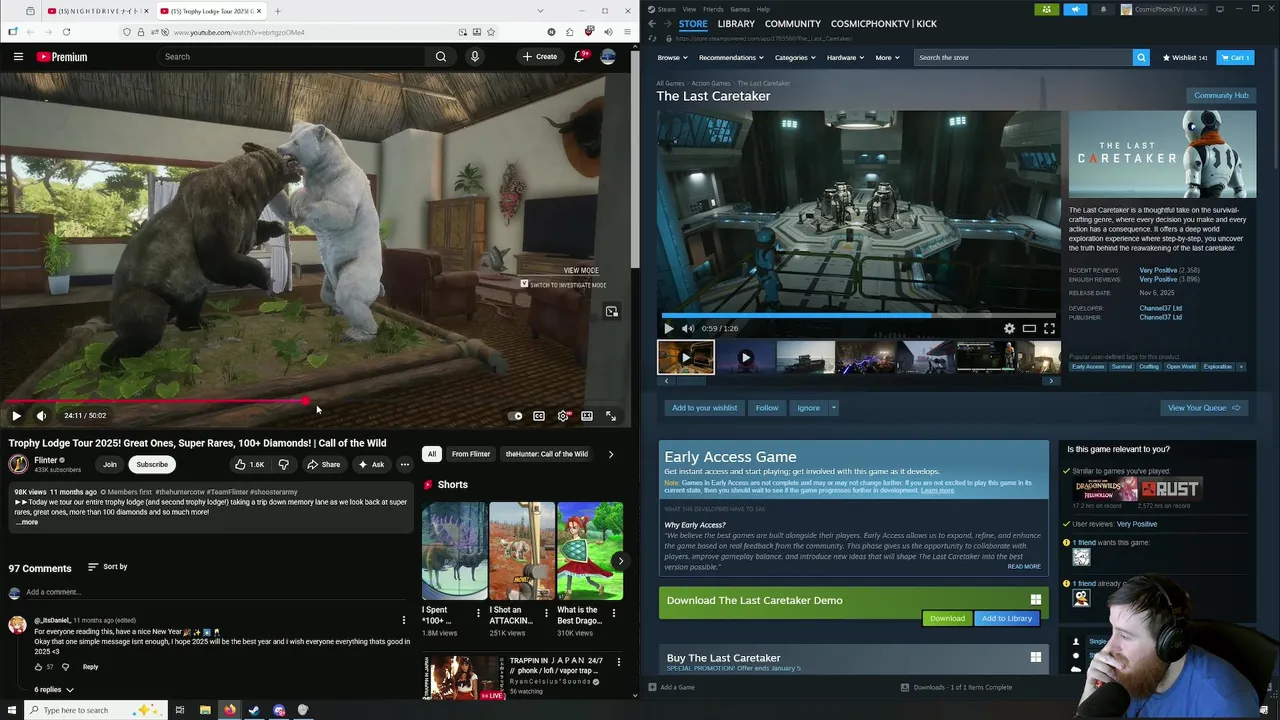
Task: Toggle YouTube closed captions
Action: [x=539, y=416]
